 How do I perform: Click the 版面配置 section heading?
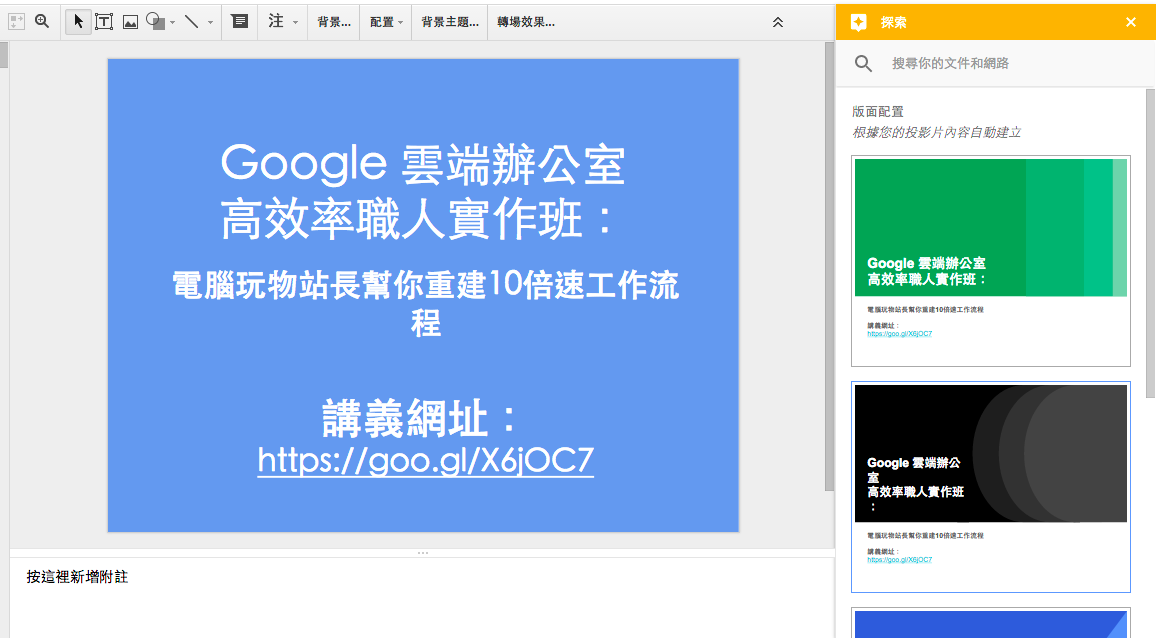878,111
